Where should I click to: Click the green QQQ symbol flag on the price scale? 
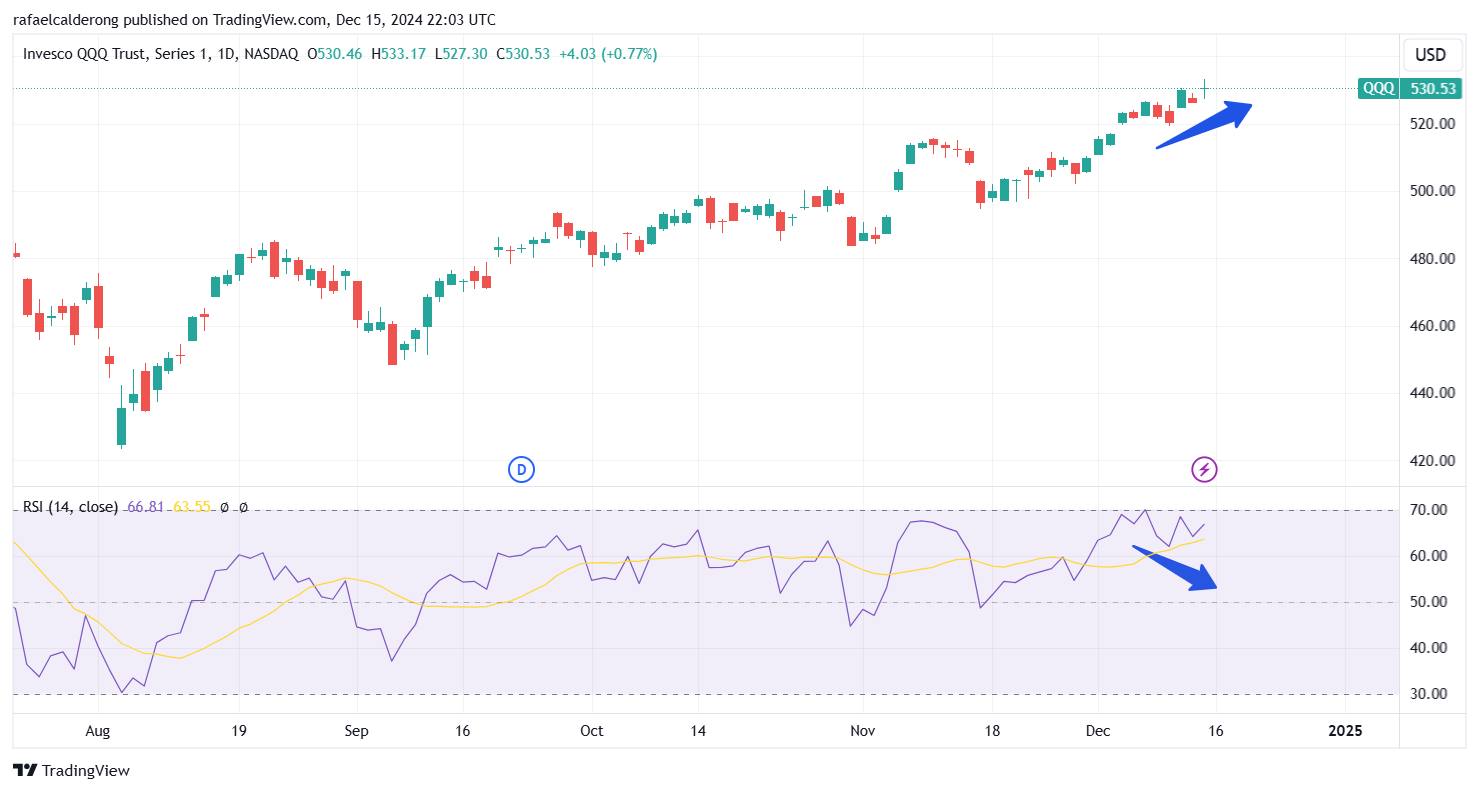(1377, 88)
